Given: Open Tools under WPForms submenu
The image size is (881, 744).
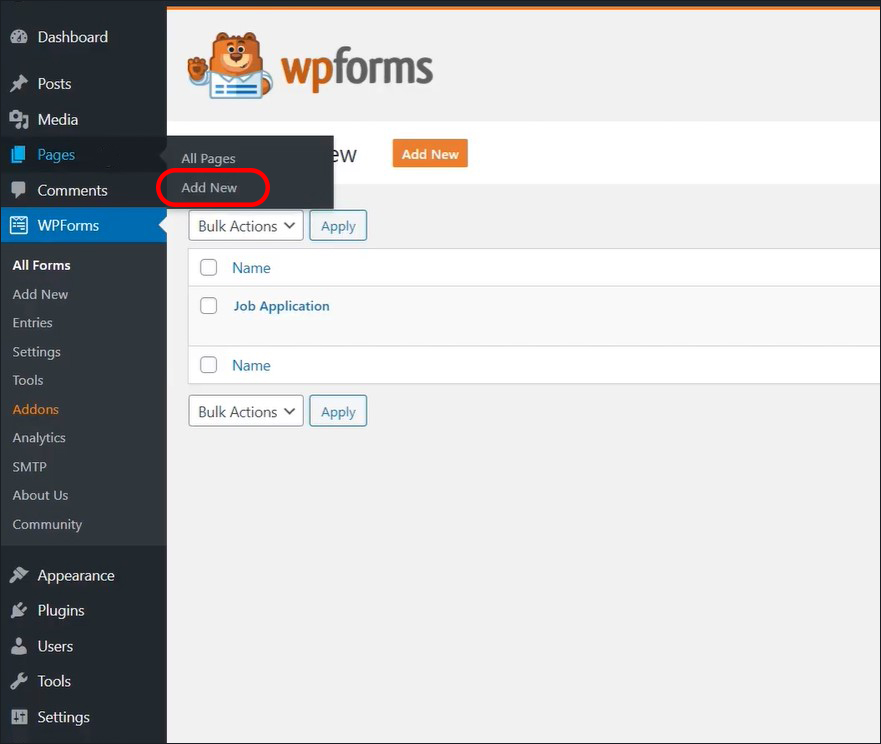Looking at the screenshot, I should [28, 380].
